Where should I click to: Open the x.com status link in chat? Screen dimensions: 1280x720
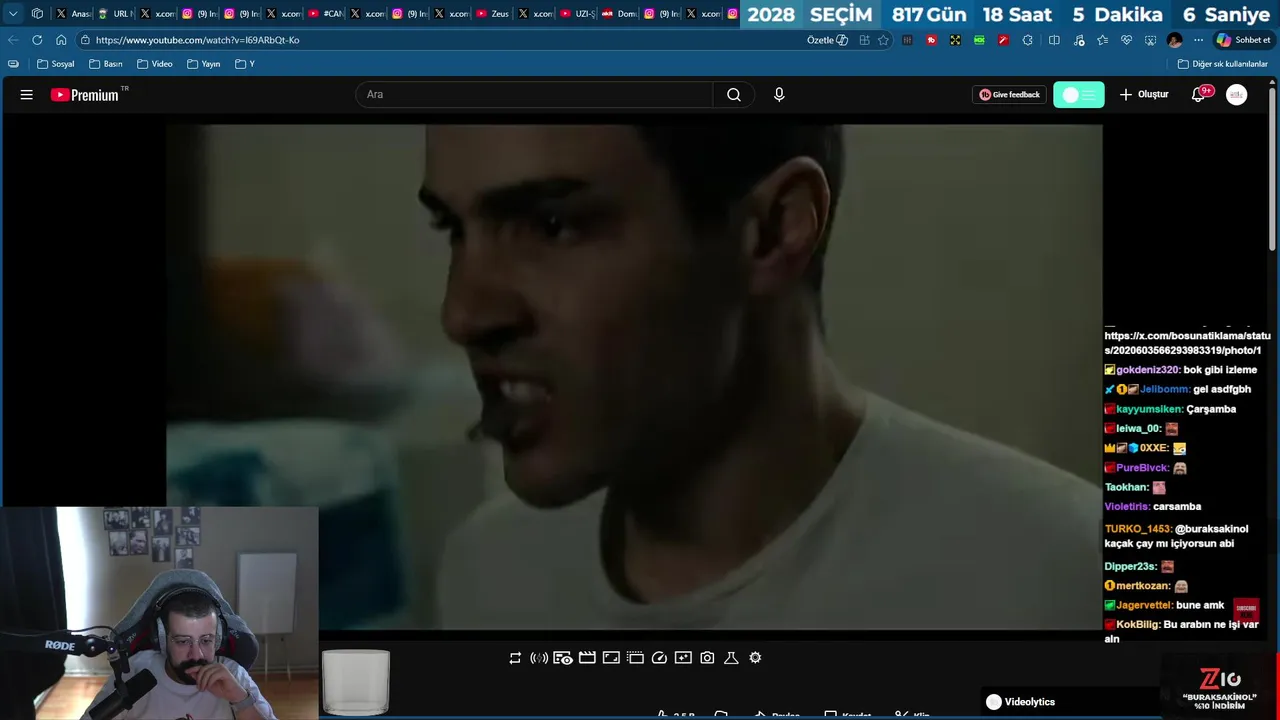1187,343
